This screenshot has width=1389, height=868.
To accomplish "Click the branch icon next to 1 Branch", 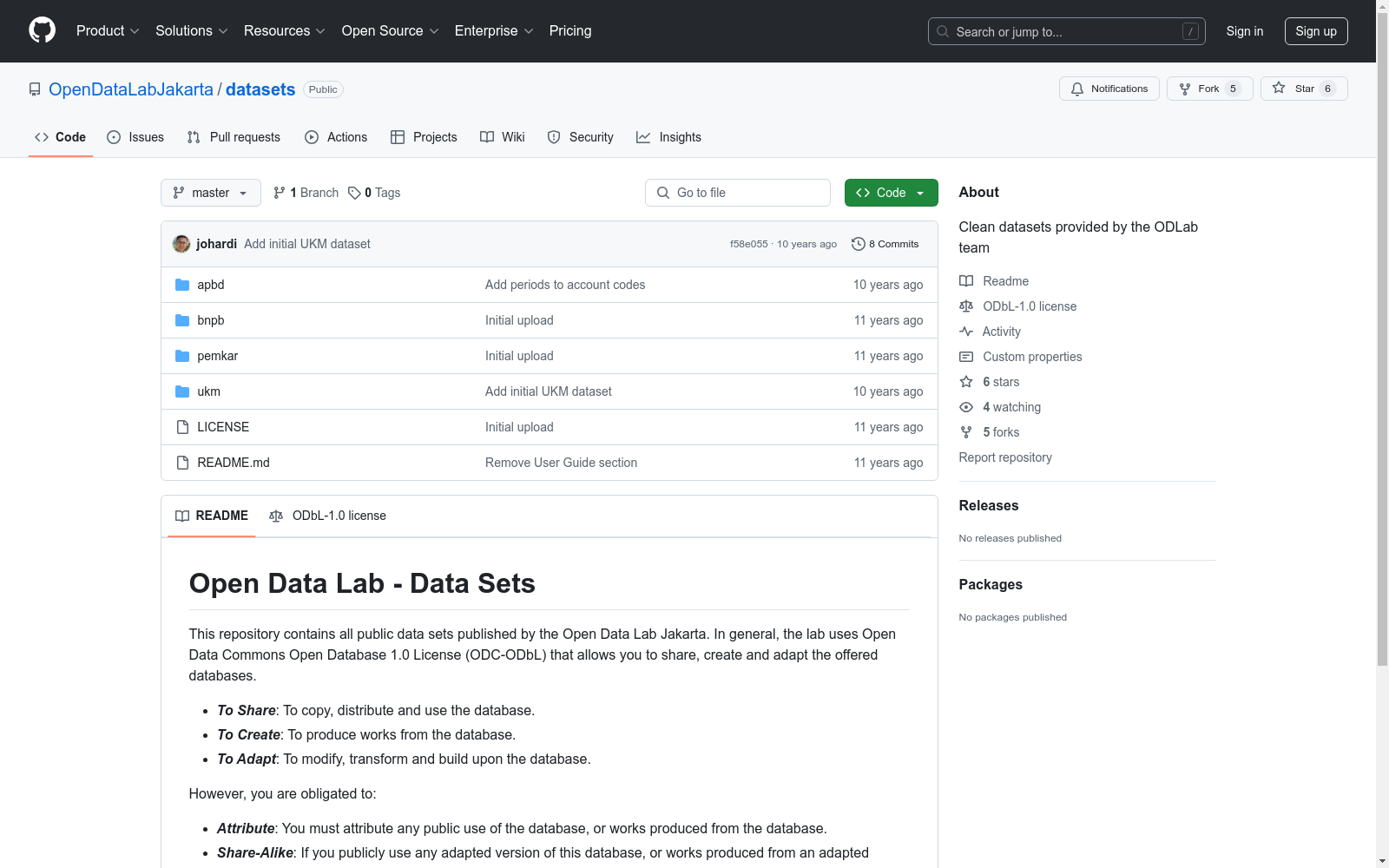I will [280, 193].
